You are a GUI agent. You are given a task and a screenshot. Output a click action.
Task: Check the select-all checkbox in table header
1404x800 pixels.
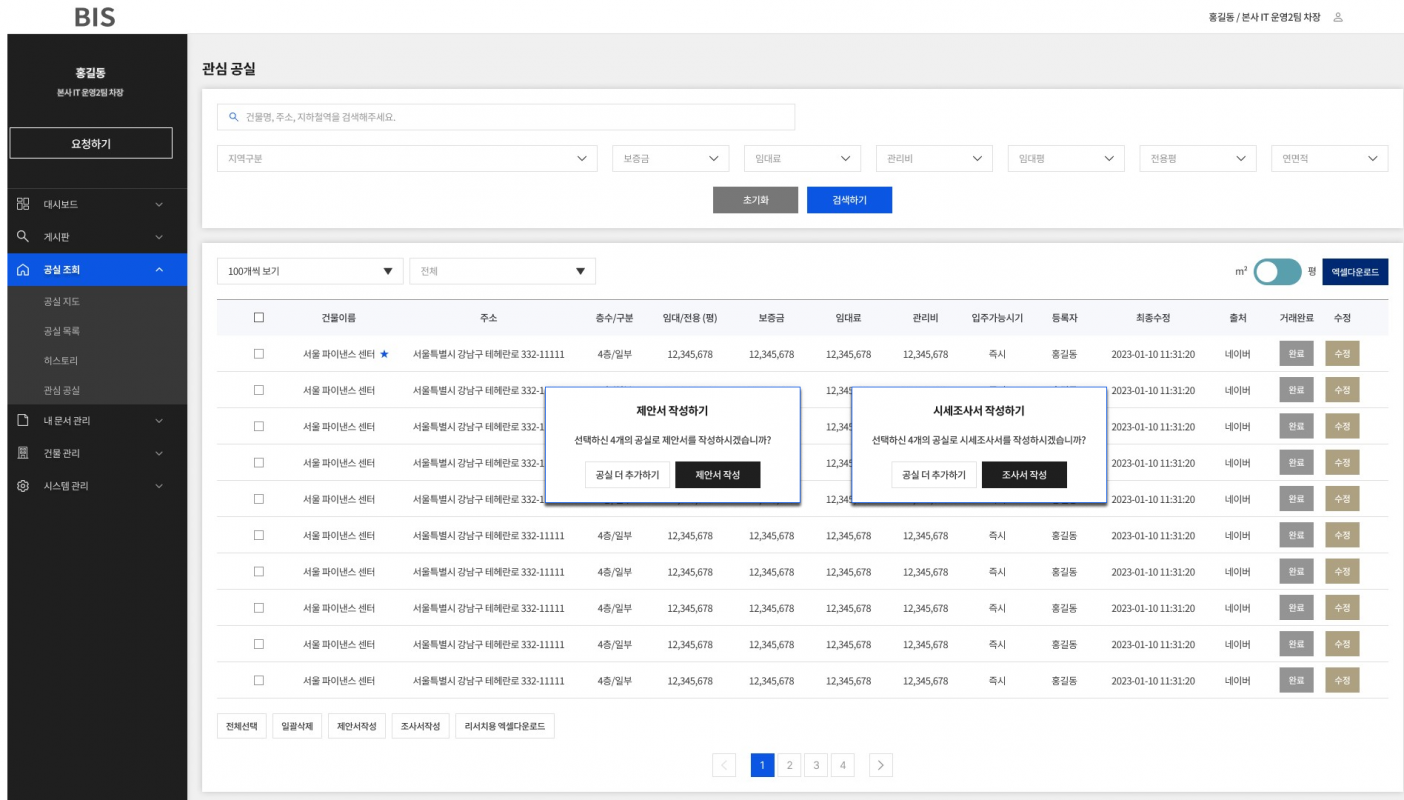pos(259,318)
